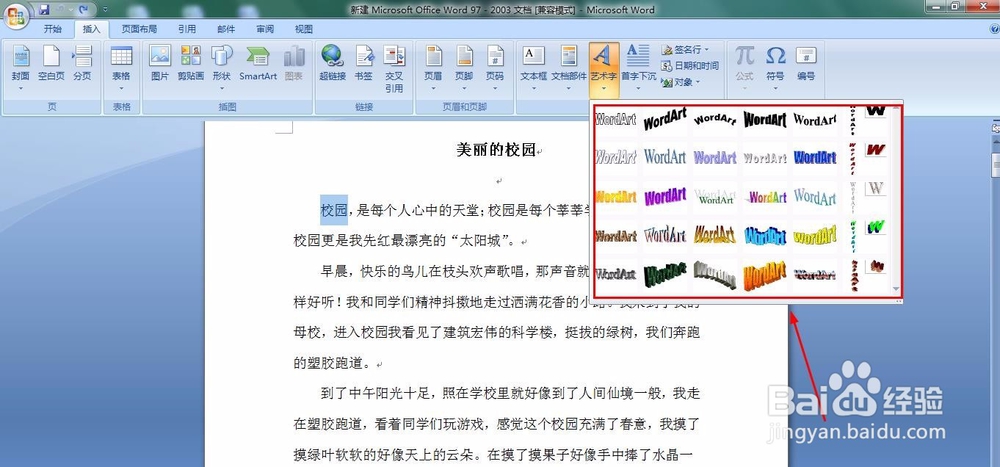Select the magenta purple WordArt style
This screenshot has width=1000, height=467.
pyautogui.click(x=665, y=196)
